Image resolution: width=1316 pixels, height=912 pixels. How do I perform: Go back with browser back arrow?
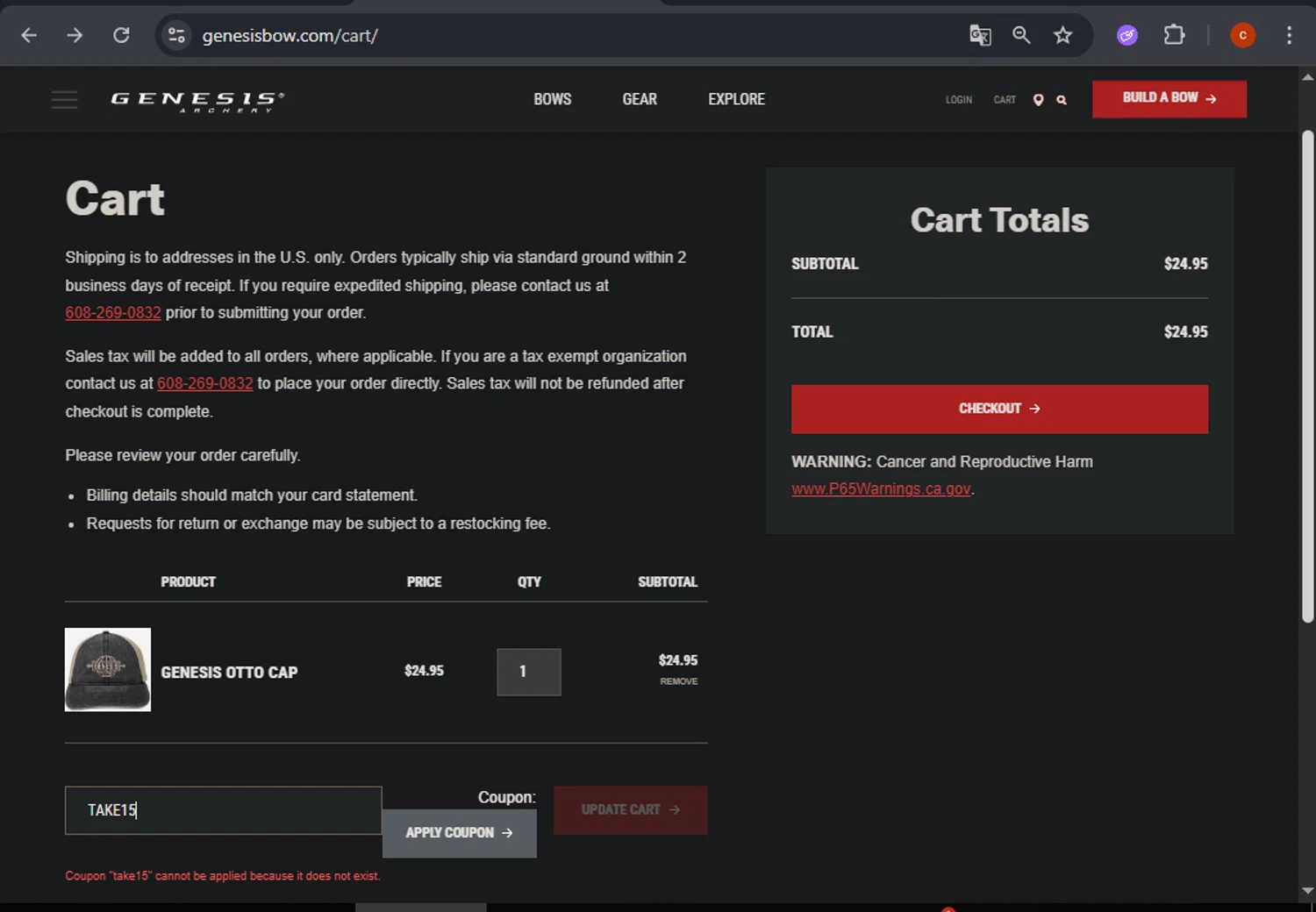click(x=29, y=35)
